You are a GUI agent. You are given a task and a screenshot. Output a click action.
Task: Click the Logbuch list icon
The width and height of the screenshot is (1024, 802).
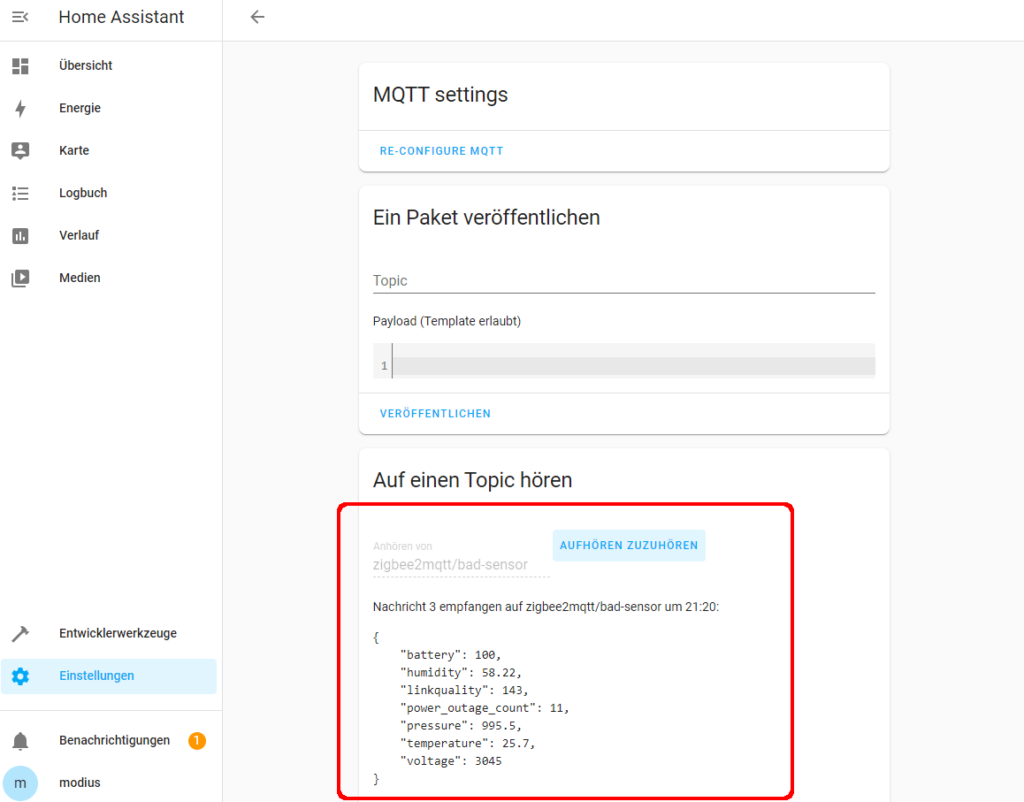[20, 193]
